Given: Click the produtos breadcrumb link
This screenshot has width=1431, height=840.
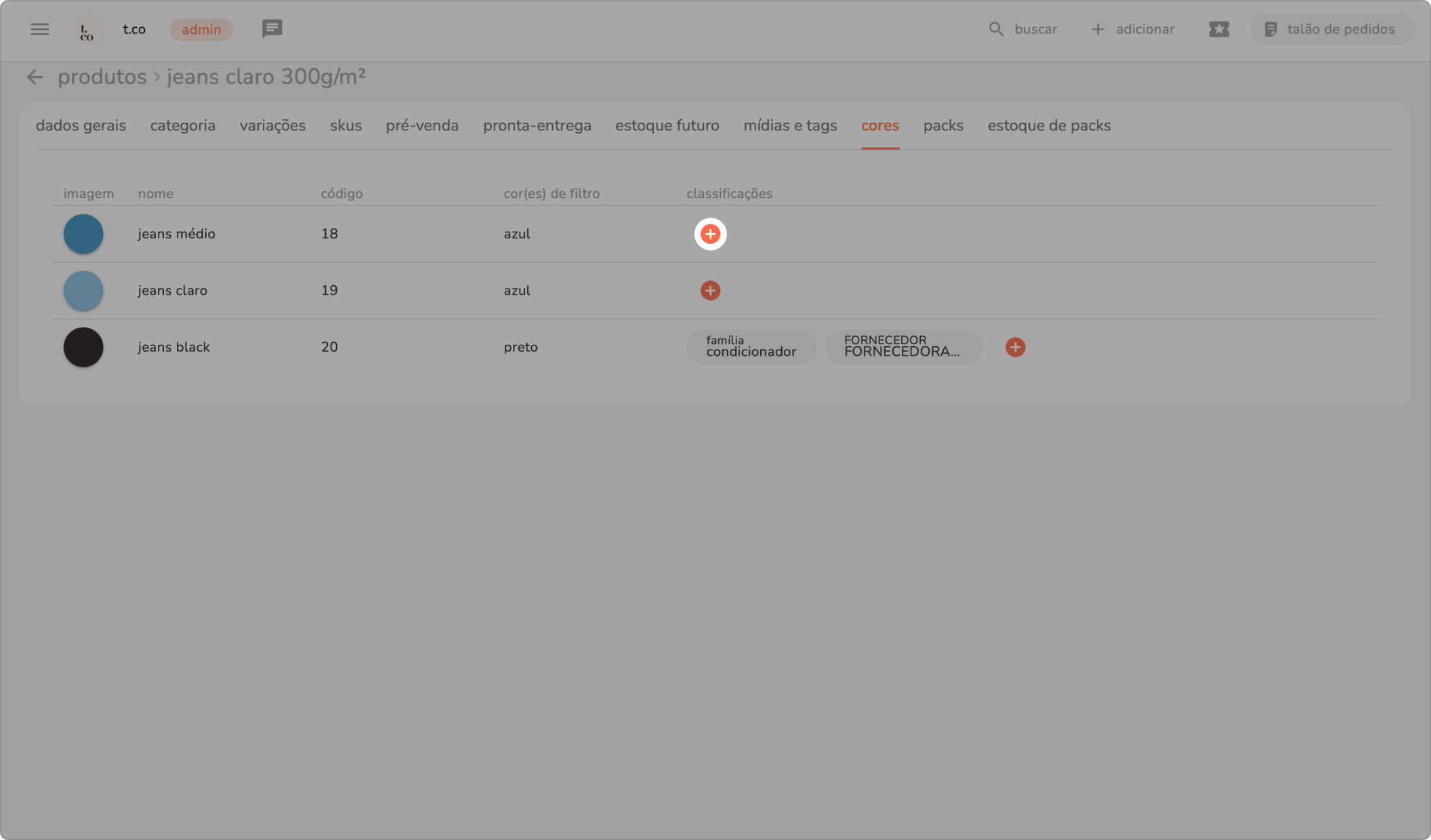Looking at the screenshot, I should tap(102, 77).
